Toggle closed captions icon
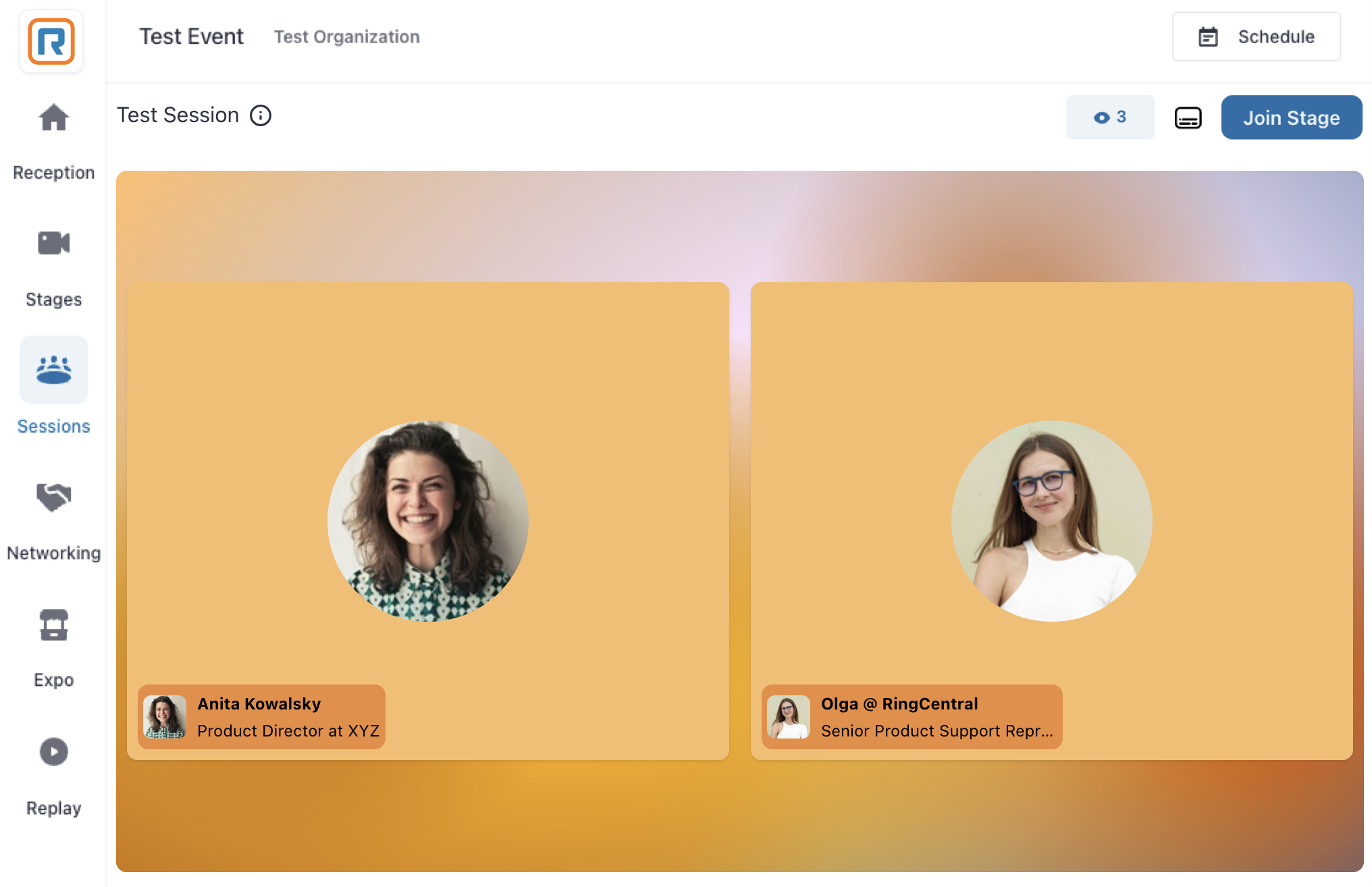 1188,117
